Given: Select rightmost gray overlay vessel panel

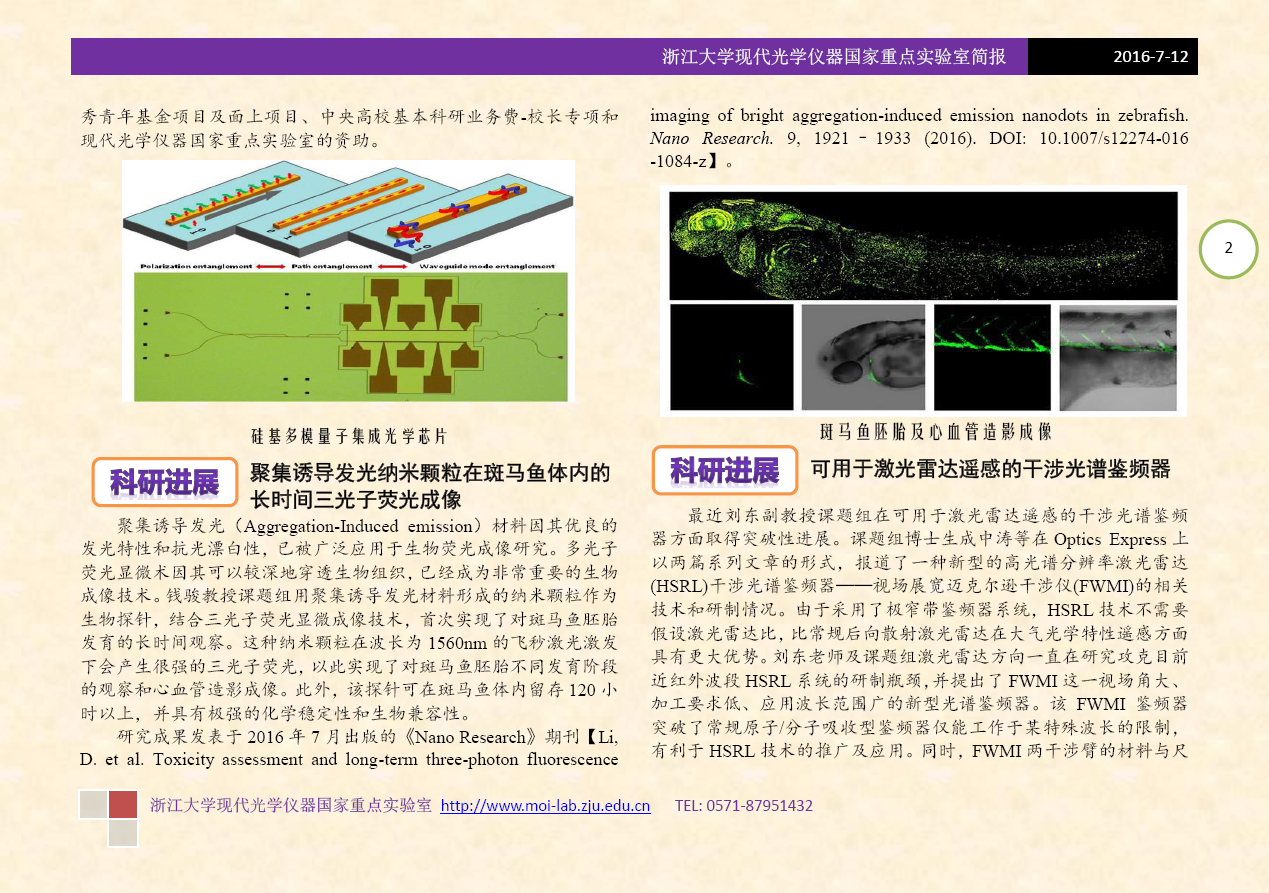Looking at the screenshot, I should click(x=1118, y=357).
